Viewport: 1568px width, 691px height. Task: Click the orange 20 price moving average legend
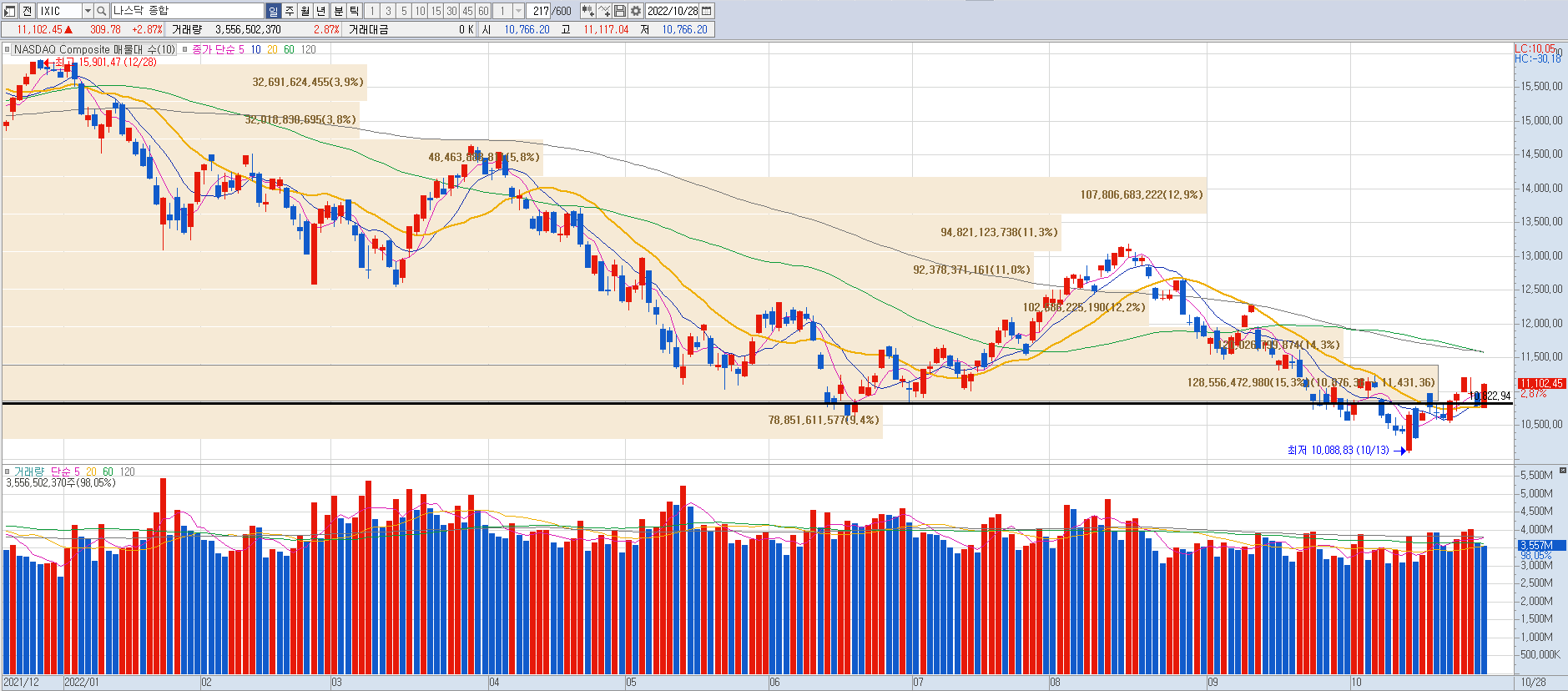272,49
